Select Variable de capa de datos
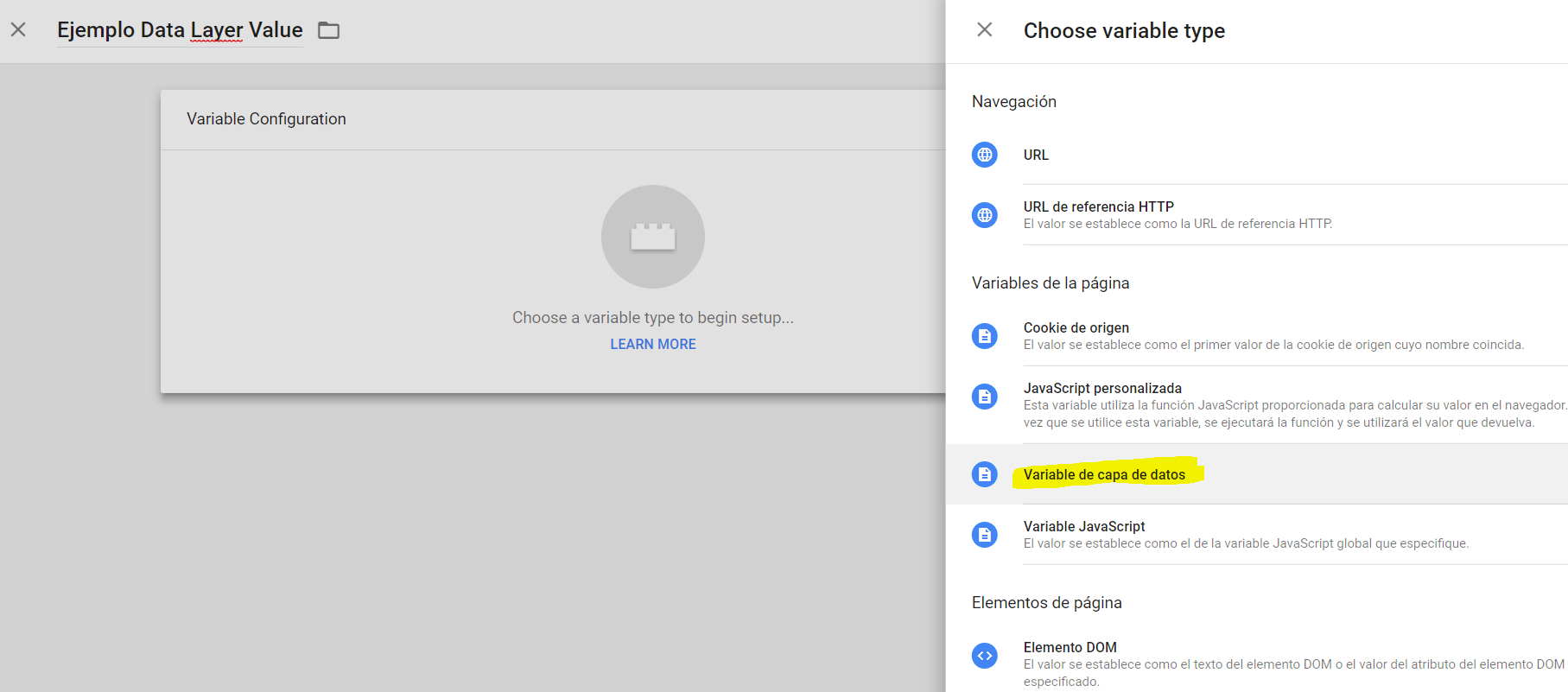The width and height of the screenshot is (1568, 692). tap(1257, 474)
